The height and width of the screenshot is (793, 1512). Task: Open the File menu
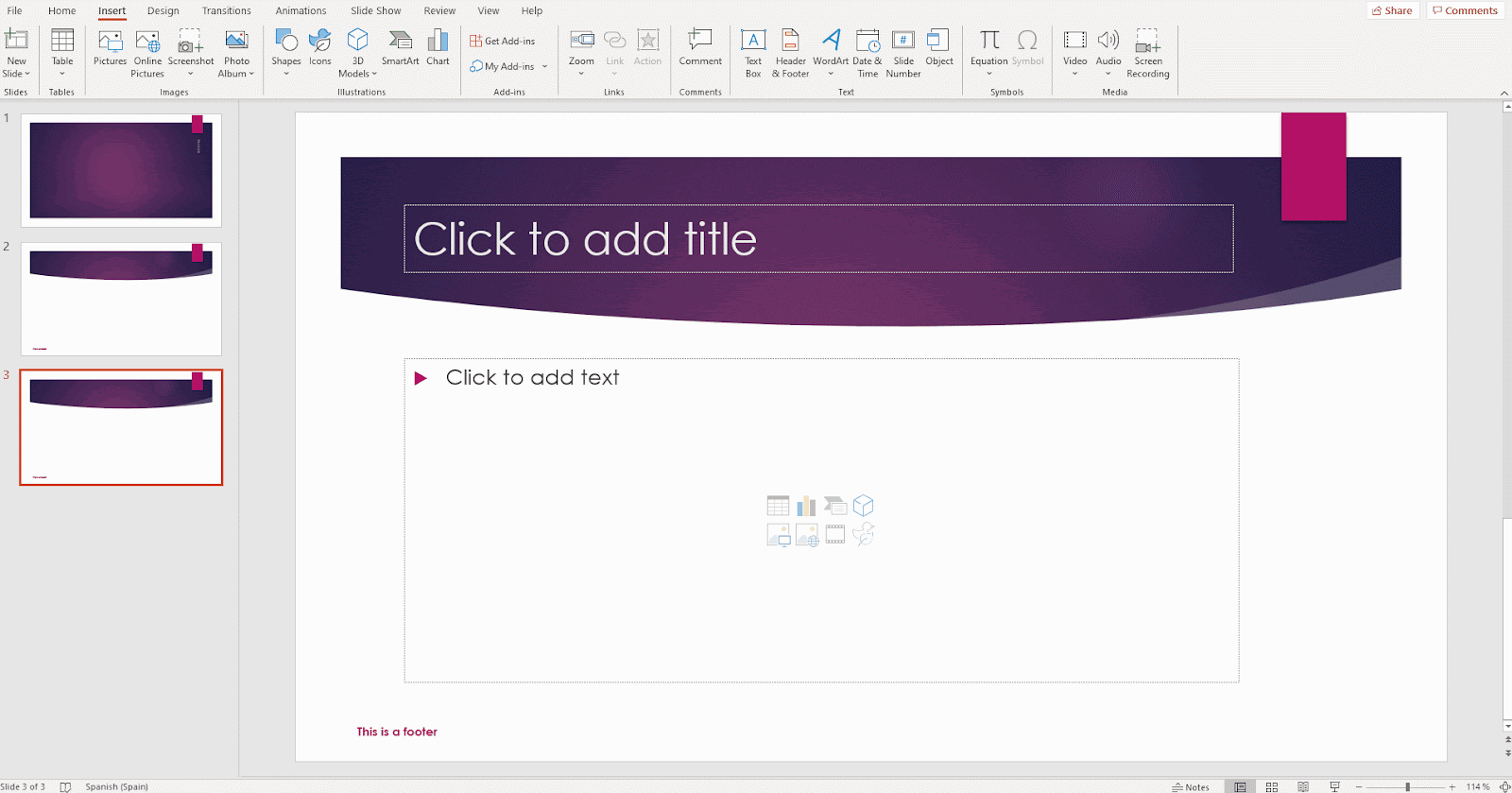tap(15, 10)
